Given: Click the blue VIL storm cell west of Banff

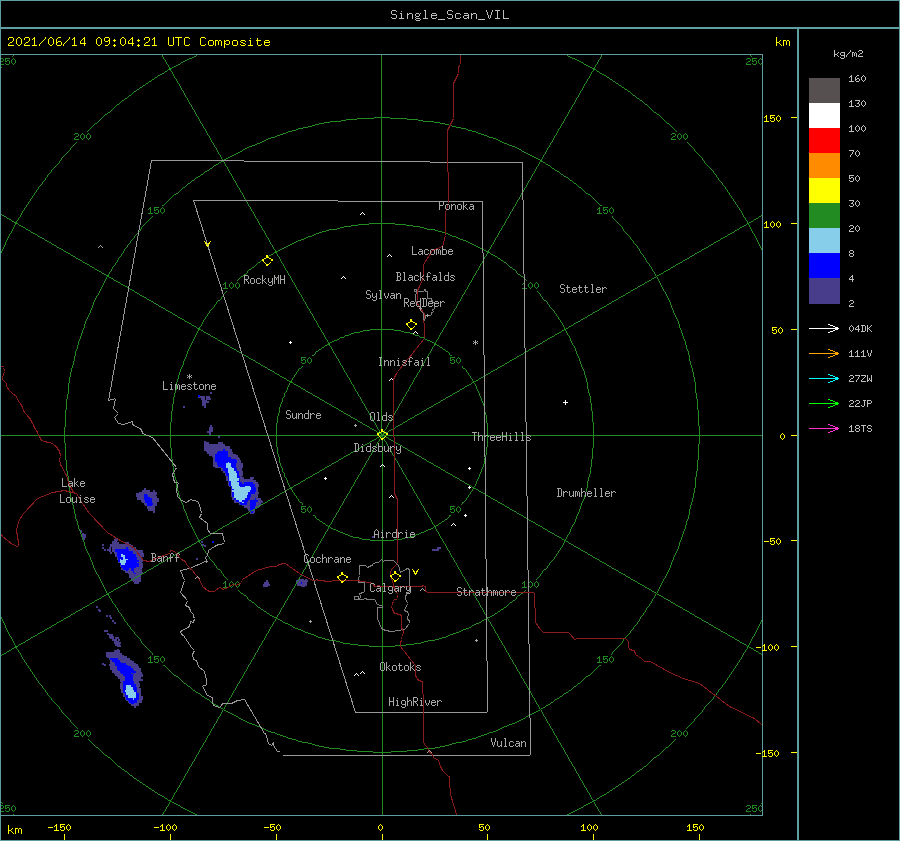Looking at the screenshot, I should tap(126, 559).
